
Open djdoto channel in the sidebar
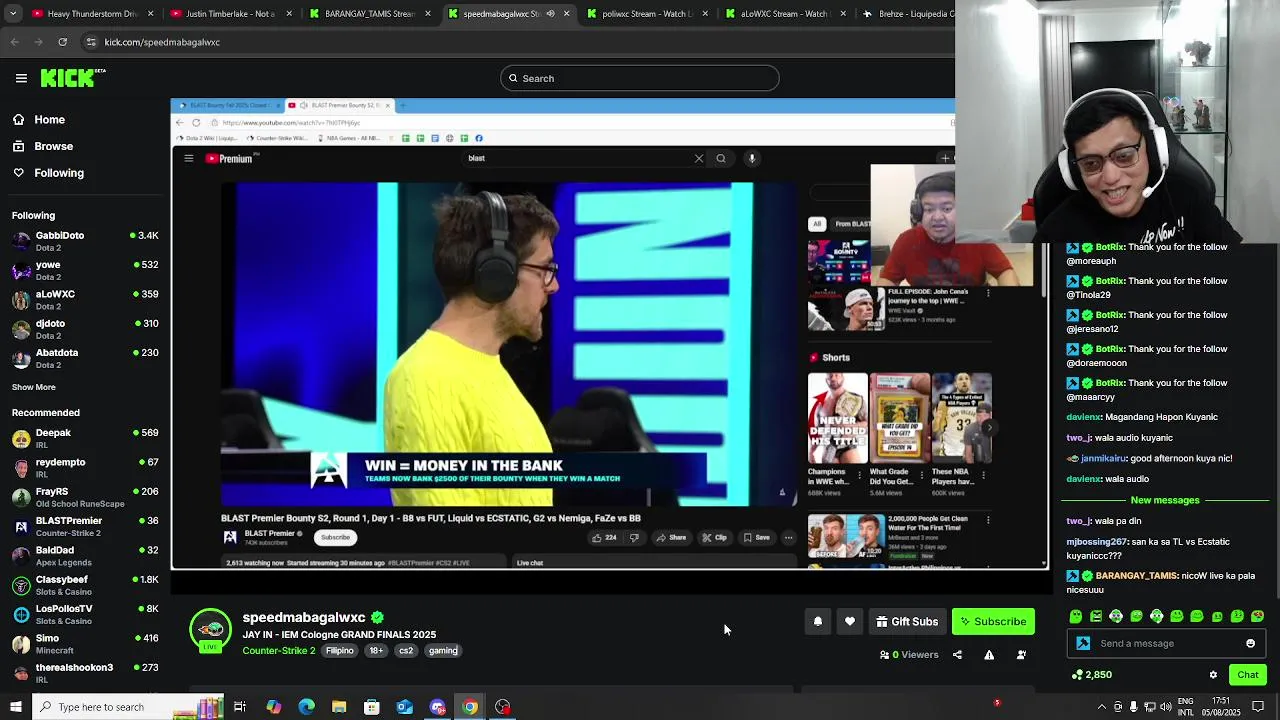pos(85,329)
